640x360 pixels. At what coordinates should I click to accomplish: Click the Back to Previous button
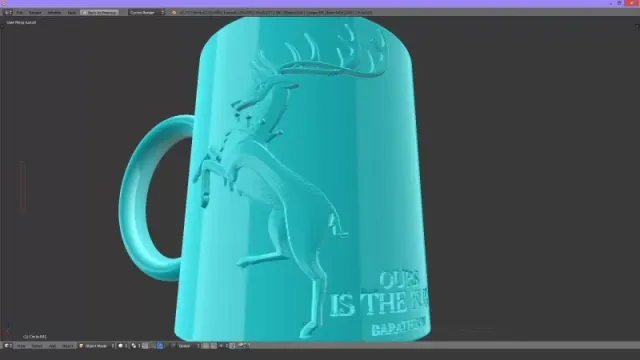(x=99, y=13)
